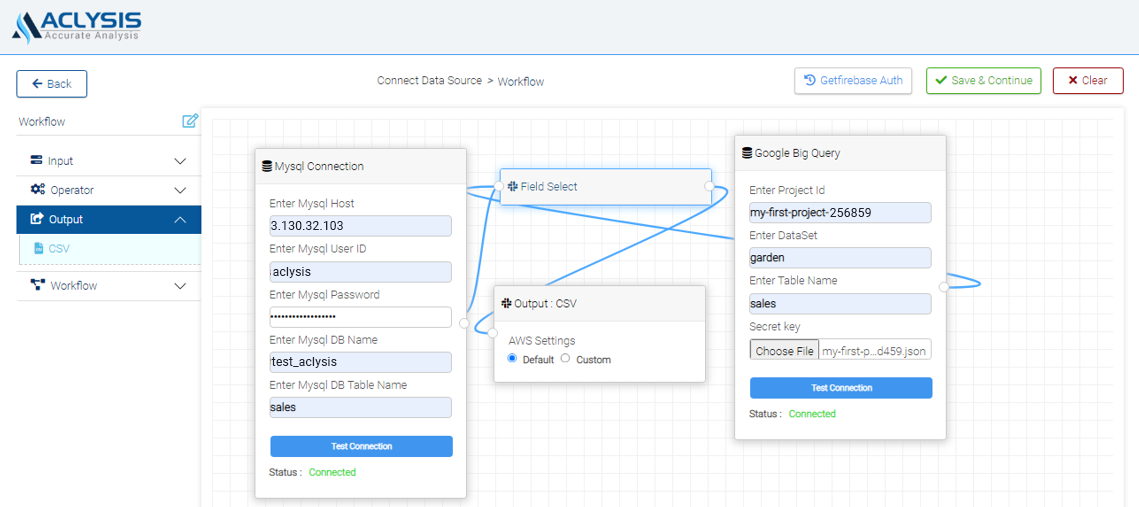
Task: Click the Output : CSV node icon
Action: click(506, 303)
